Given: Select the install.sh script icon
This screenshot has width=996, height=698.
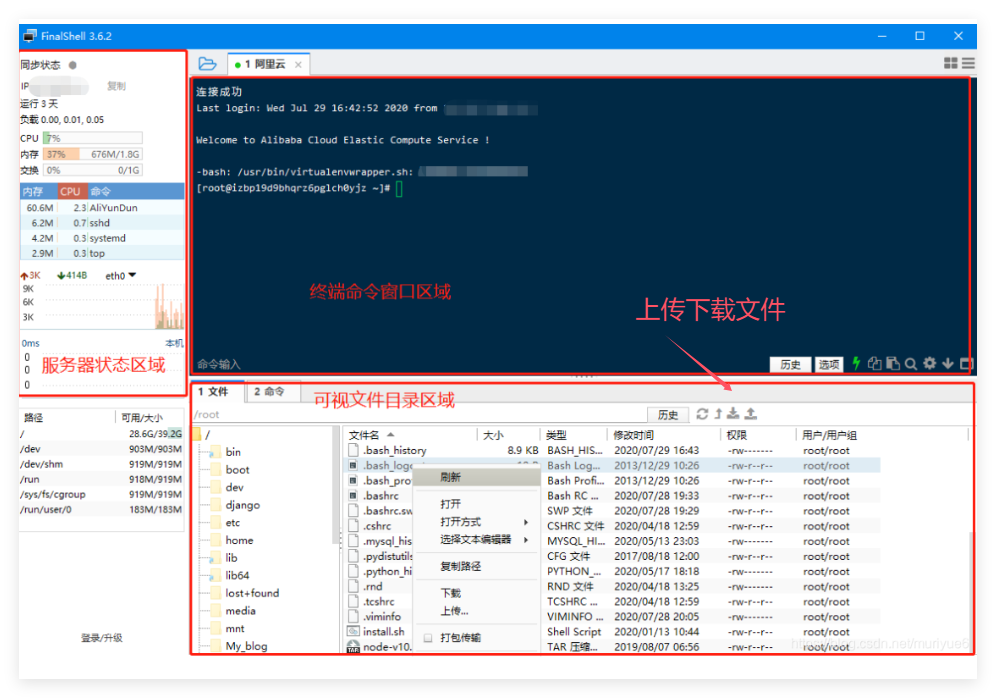Looking at the screenshot, I should (354, 631).
